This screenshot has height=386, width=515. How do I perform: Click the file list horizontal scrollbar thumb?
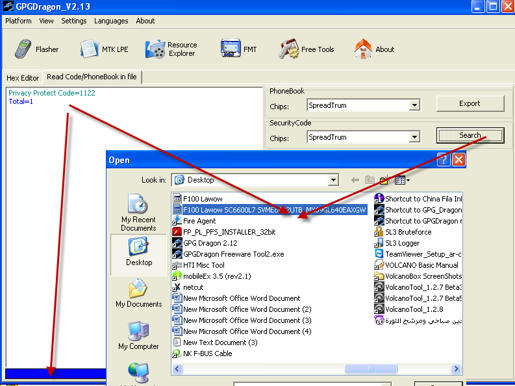pos(371,369)
